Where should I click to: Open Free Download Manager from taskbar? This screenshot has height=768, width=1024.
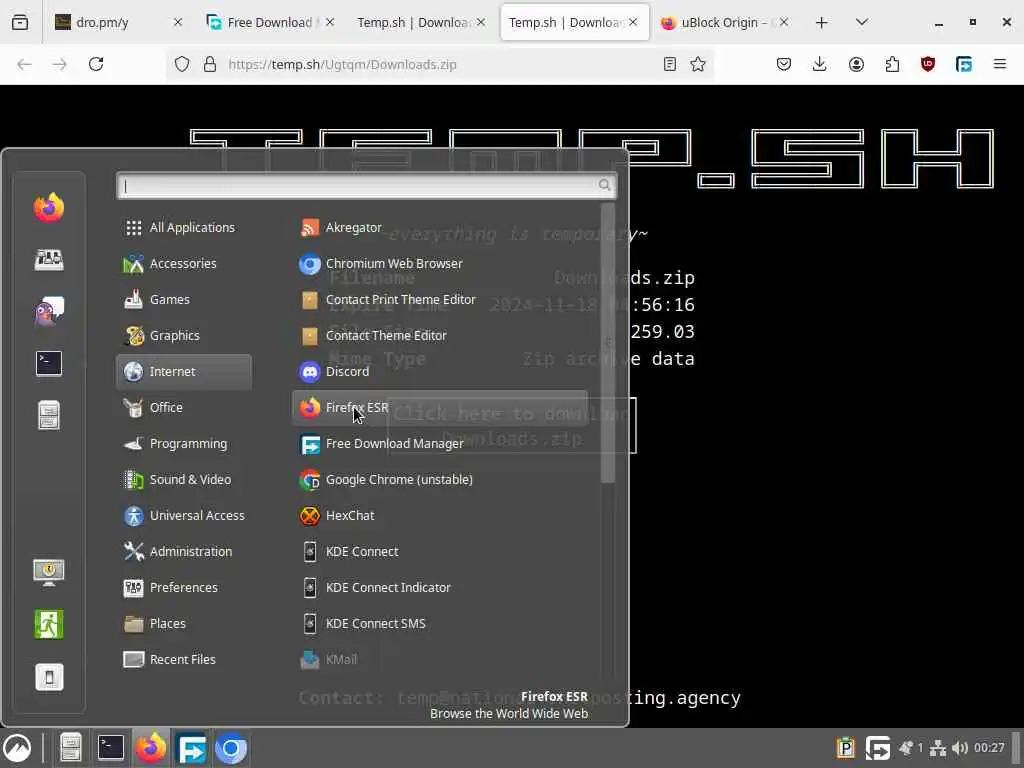pyautogui.click(x=191, y=748)
